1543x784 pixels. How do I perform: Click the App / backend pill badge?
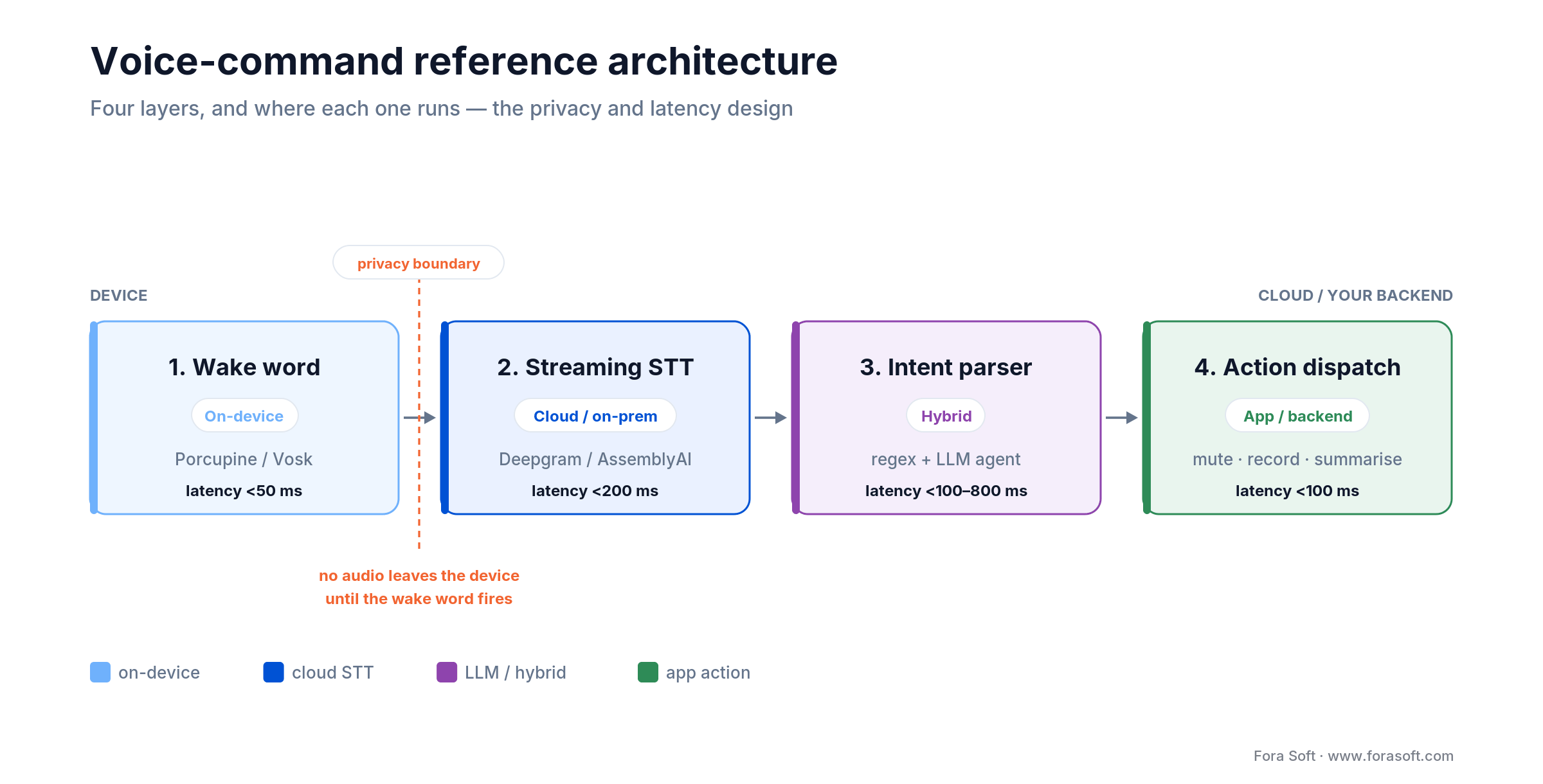(1297, 416)
